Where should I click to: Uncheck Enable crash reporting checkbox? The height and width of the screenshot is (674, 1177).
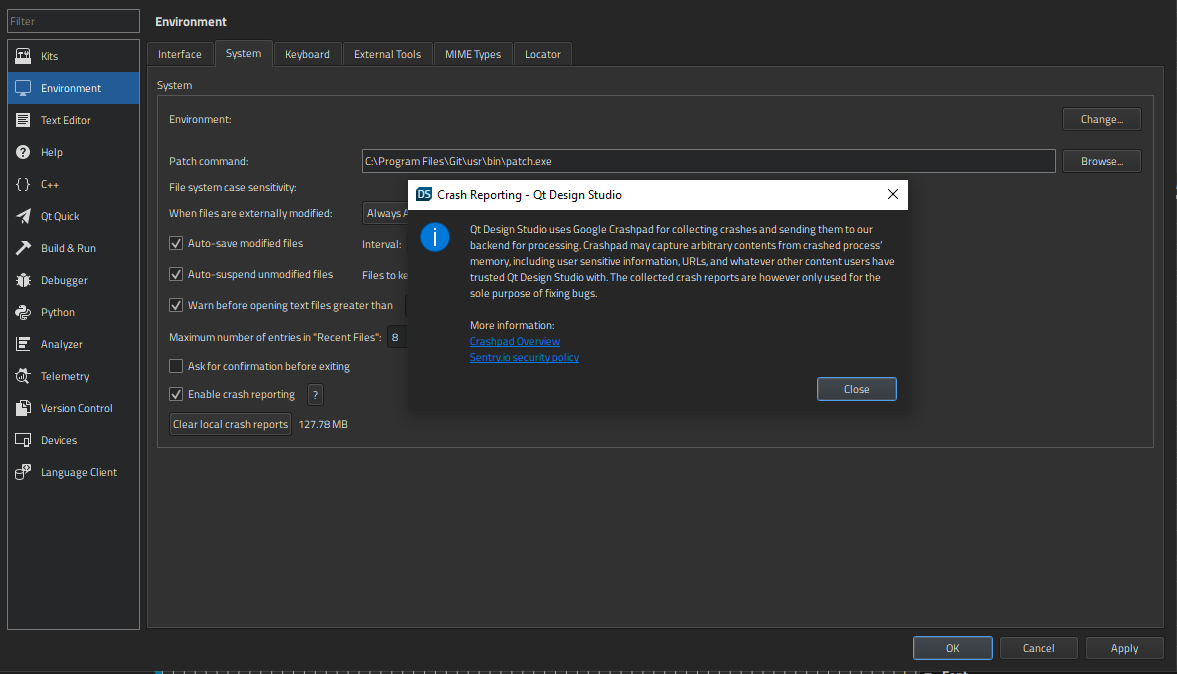[177, 394]
